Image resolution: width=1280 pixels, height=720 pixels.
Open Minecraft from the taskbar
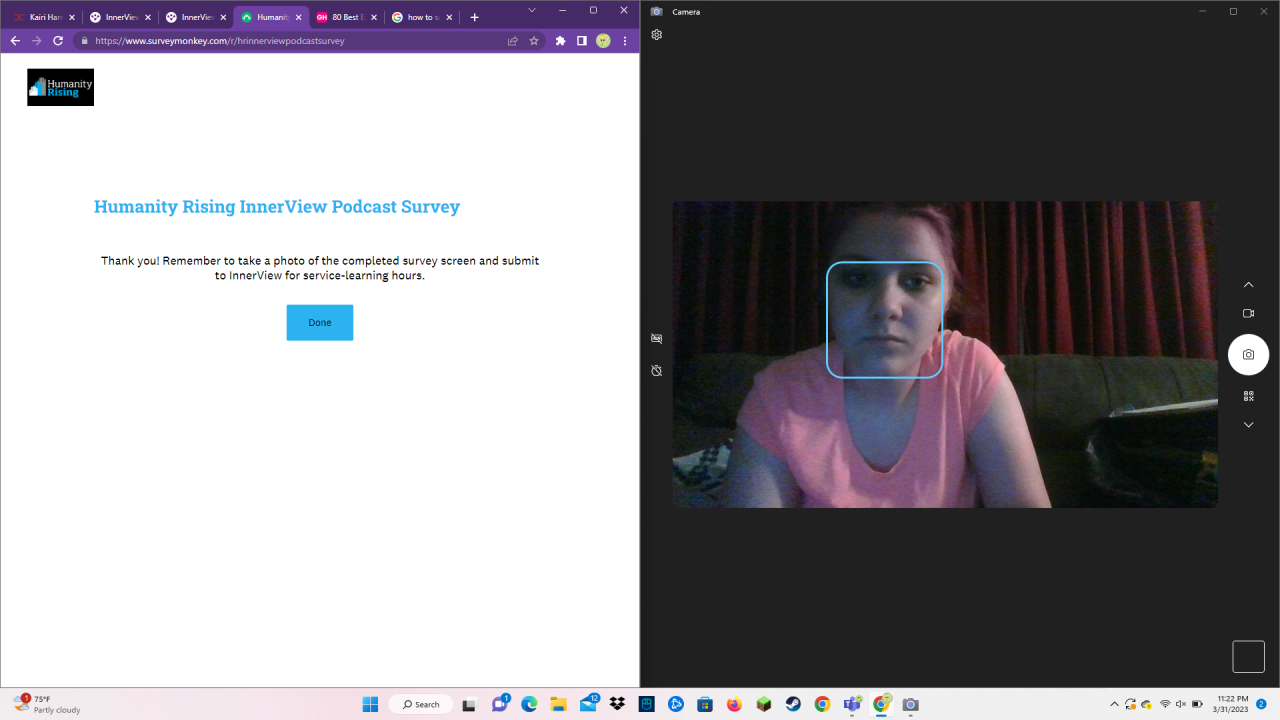[x=764, y=704]
